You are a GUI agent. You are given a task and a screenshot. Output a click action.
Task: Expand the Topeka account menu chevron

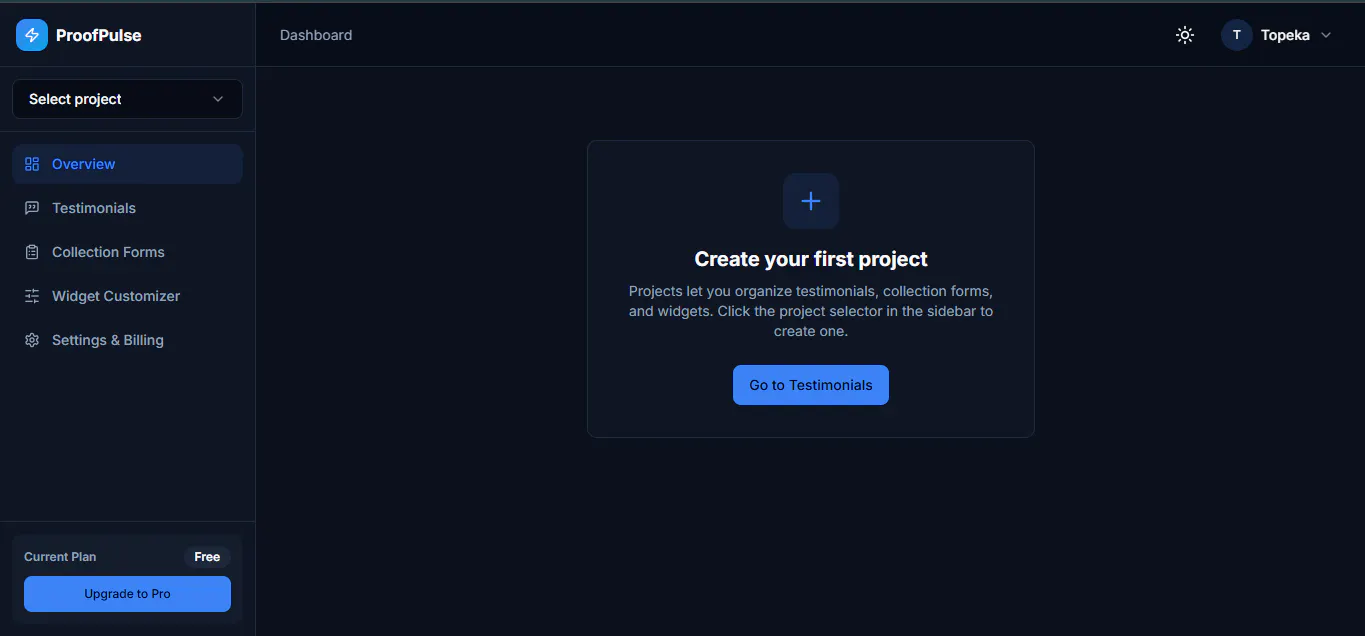(1326, 35)
